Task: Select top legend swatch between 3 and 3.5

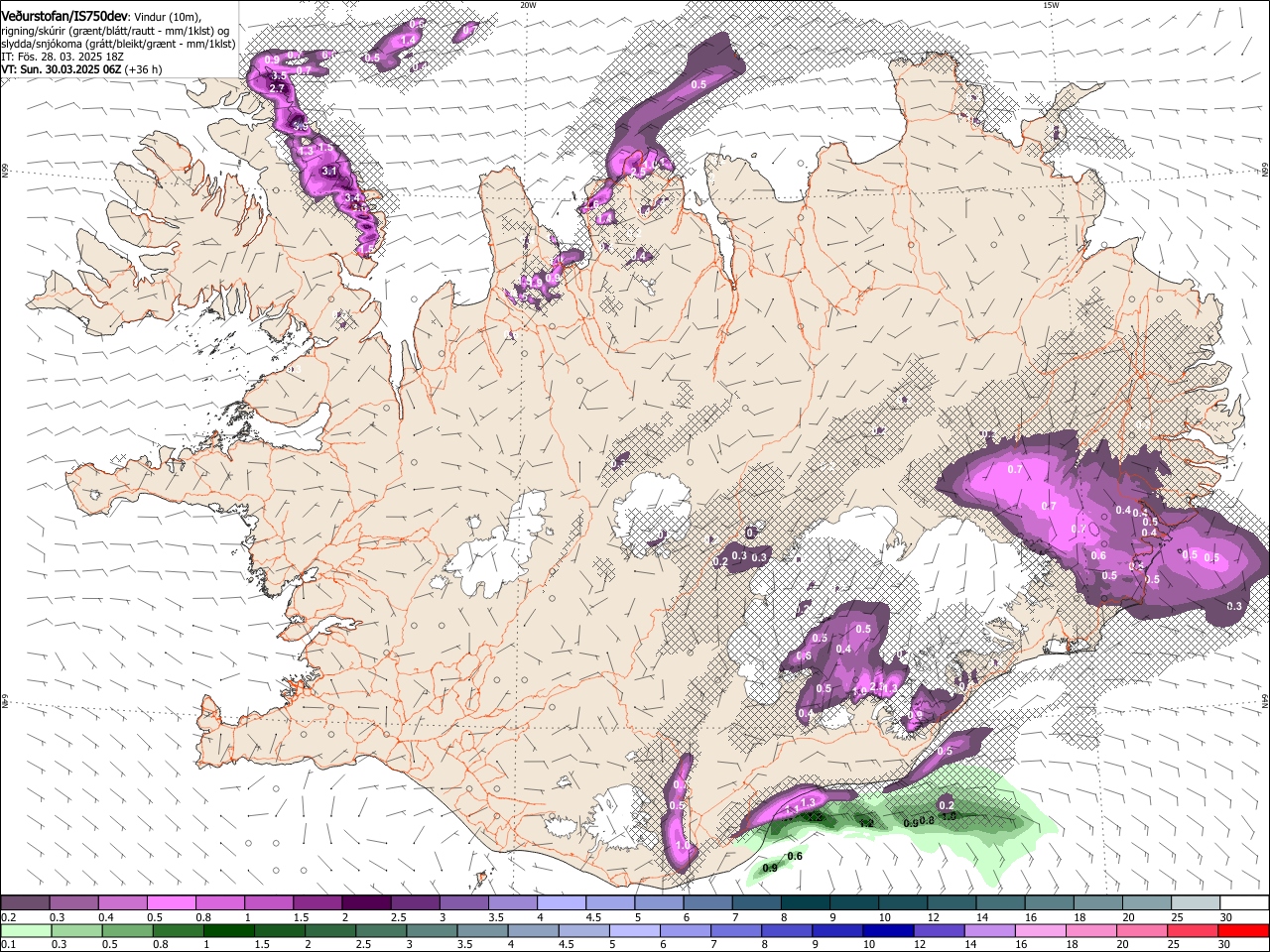Action: coord(462,903)
